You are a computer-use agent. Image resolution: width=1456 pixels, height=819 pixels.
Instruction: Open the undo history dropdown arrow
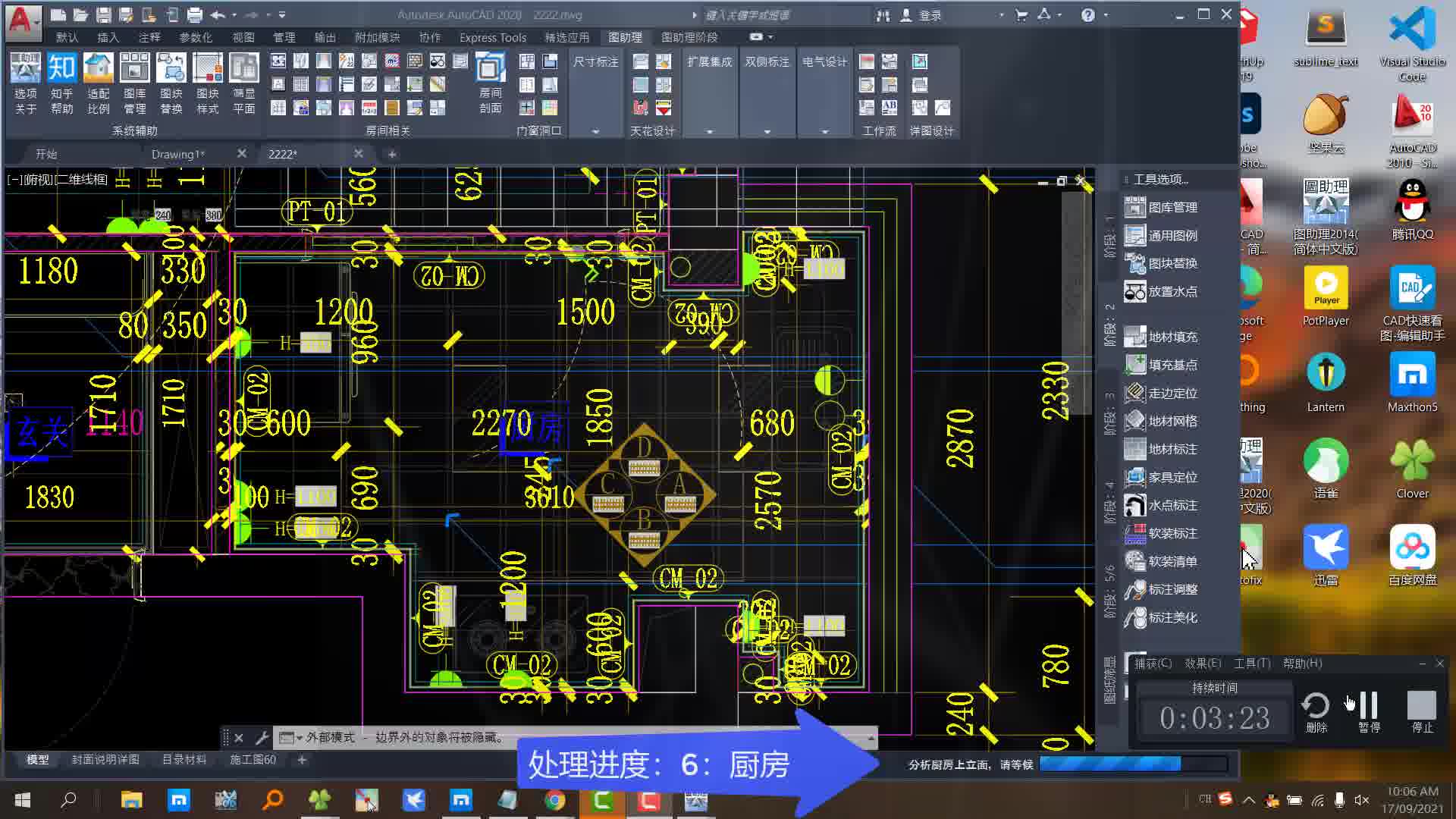click(x=234, y=15)
